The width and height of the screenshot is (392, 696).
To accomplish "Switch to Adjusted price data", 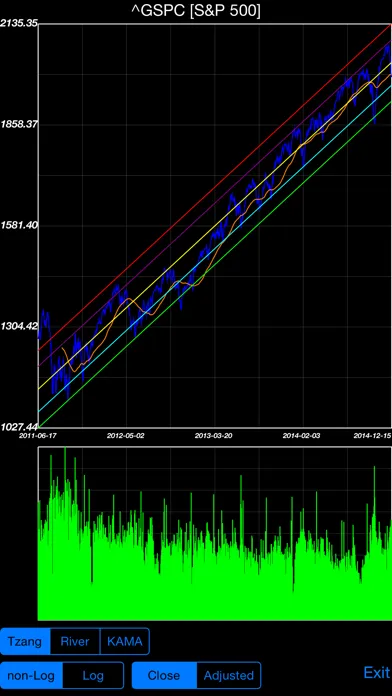I will [x=229, y=676].
